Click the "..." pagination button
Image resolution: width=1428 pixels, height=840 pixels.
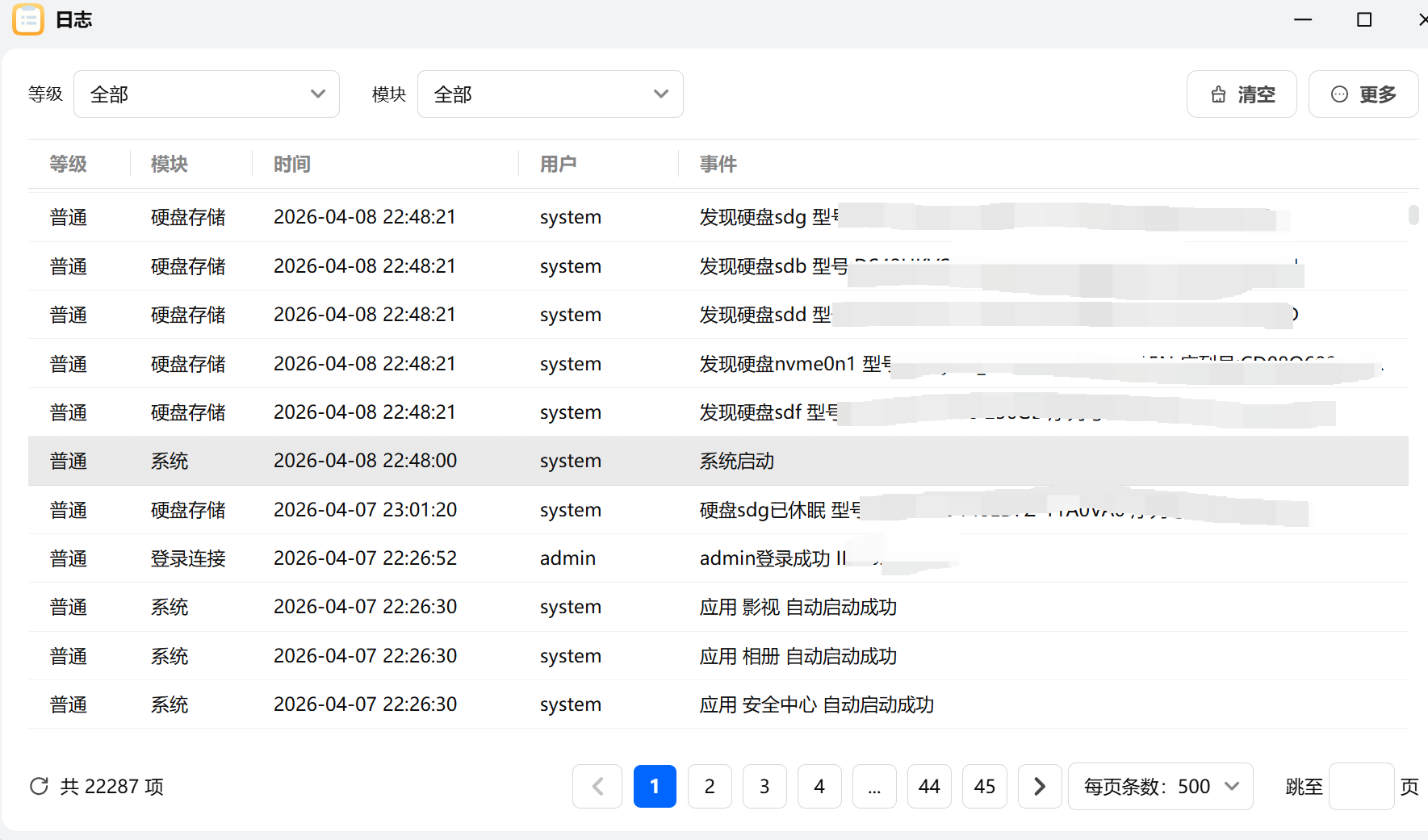(875, 786)
